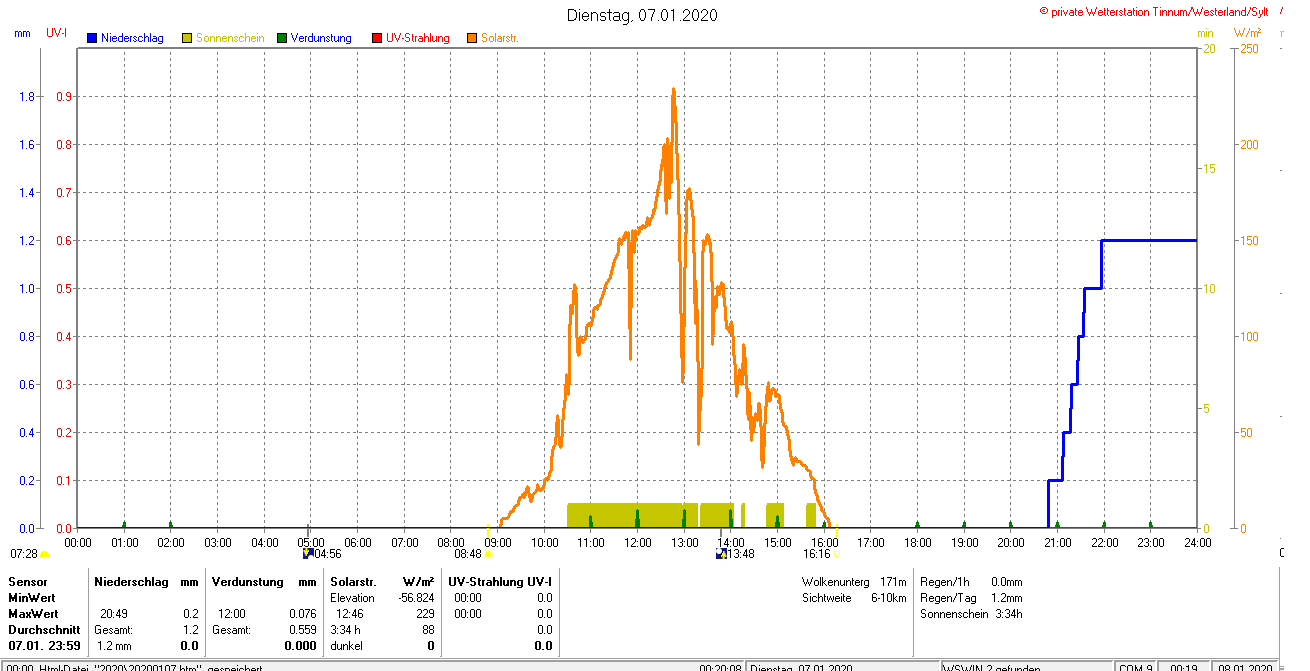Click the chart title Dienstag, 07.01.2020
1310x671 pixels.
[x=642, y=15]
